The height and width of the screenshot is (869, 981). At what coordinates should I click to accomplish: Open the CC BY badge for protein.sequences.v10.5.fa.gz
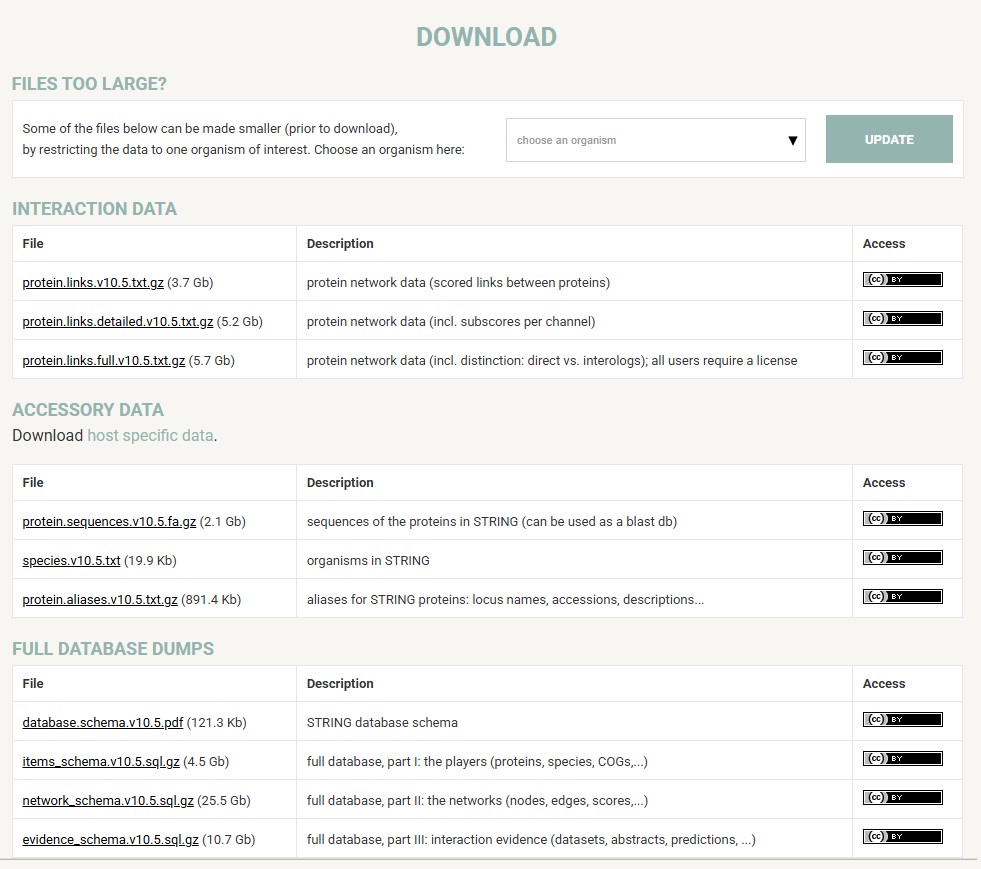902,519
